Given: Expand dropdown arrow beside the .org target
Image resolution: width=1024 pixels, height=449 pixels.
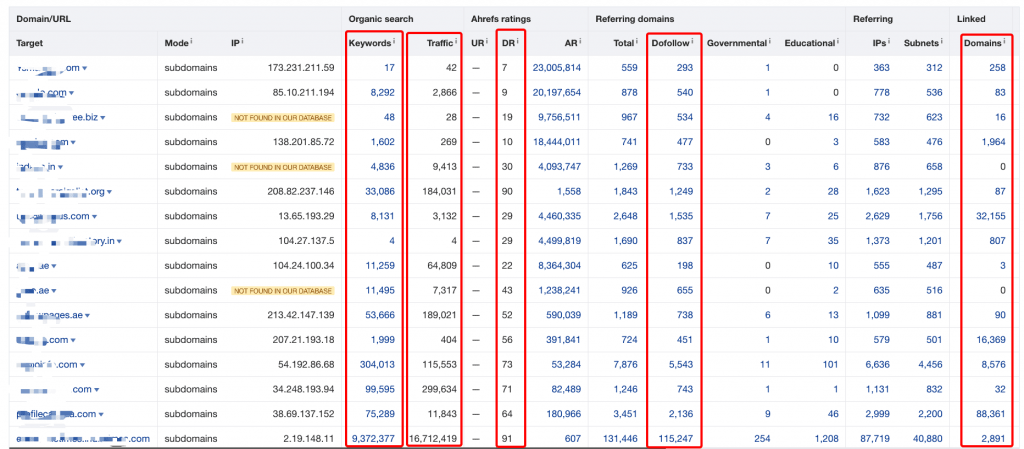Looking at the screenshot, I should [x=109, y=192].
